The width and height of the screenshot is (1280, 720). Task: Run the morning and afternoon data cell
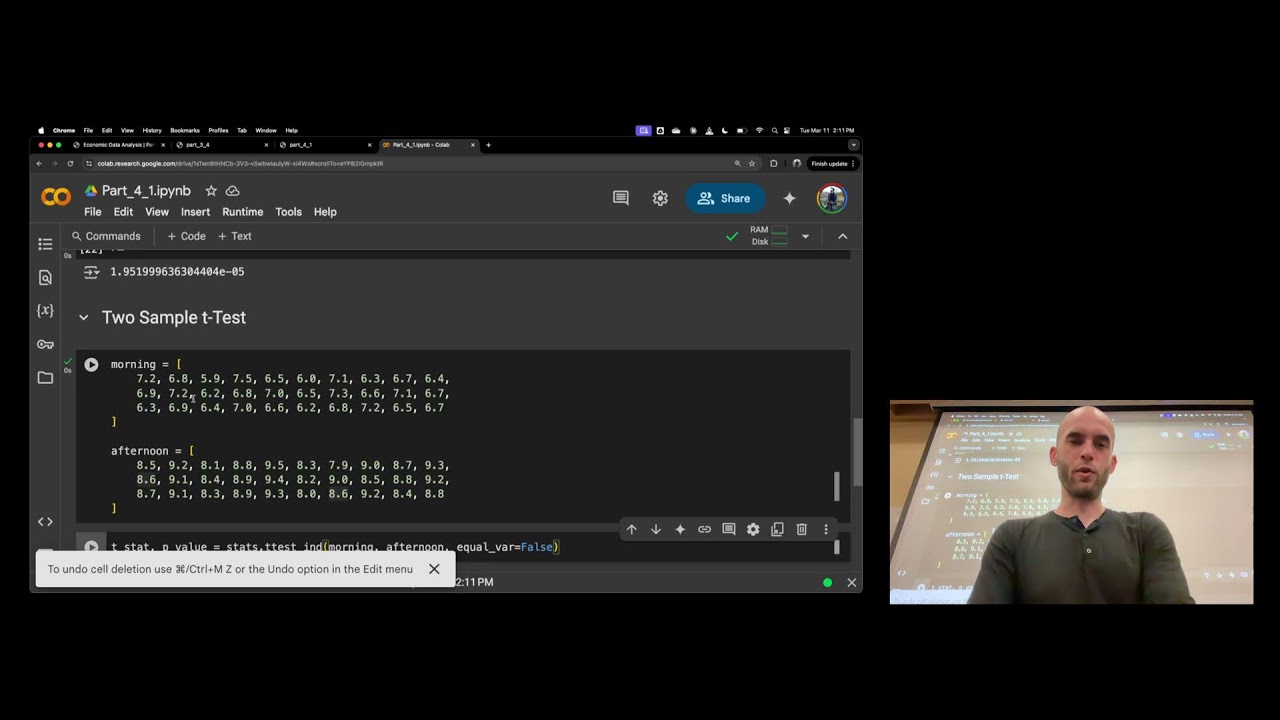pos(91,365)
